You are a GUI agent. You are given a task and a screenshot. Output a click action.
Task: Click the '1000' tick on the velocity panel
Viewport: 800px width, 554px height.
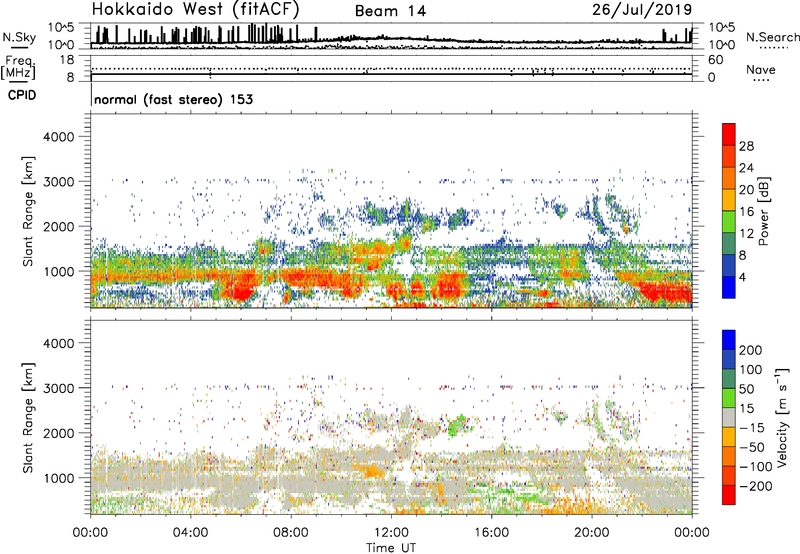58,479
